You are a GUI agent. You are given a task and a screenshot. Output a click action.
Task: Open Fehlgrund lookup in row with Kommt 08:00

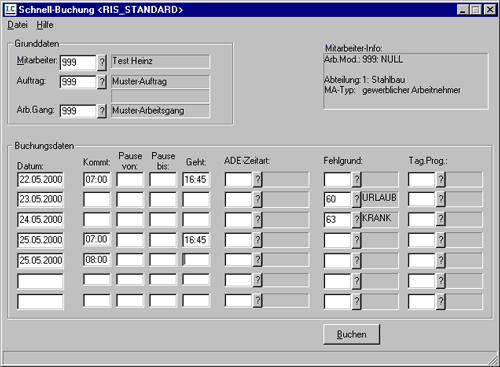356,260
